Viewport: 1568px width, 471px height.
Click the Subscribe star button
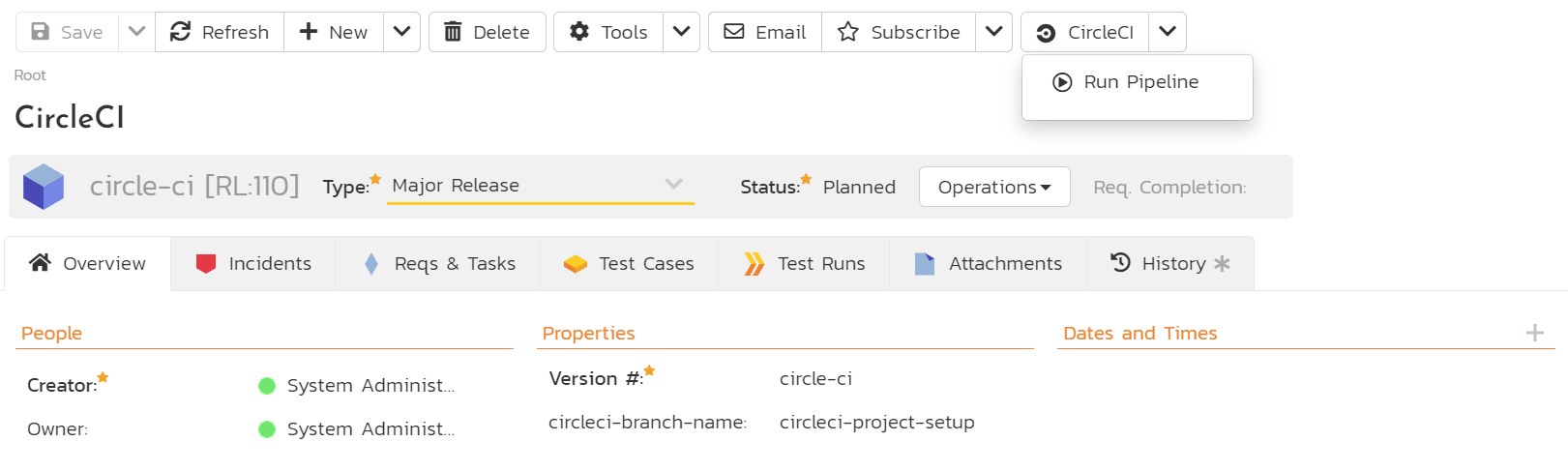(899, 32)
